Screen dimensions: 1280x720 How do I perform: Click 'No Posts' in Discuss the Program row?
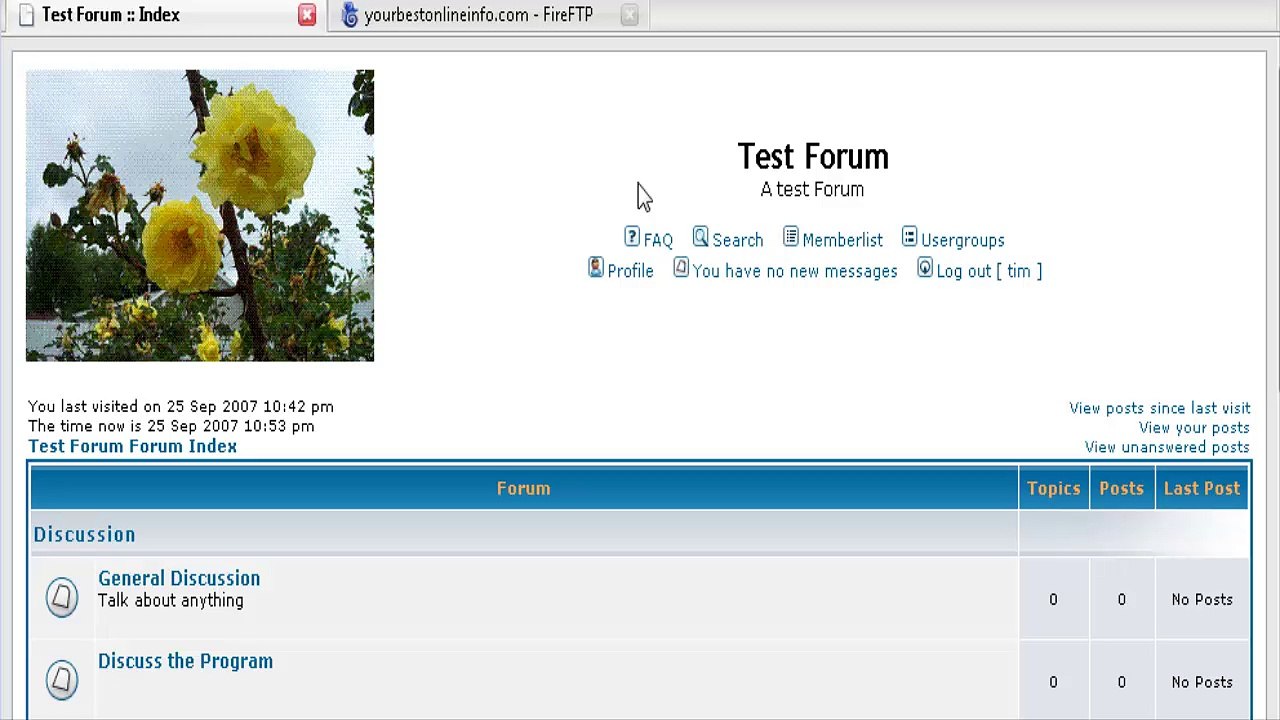point(1202,682)
